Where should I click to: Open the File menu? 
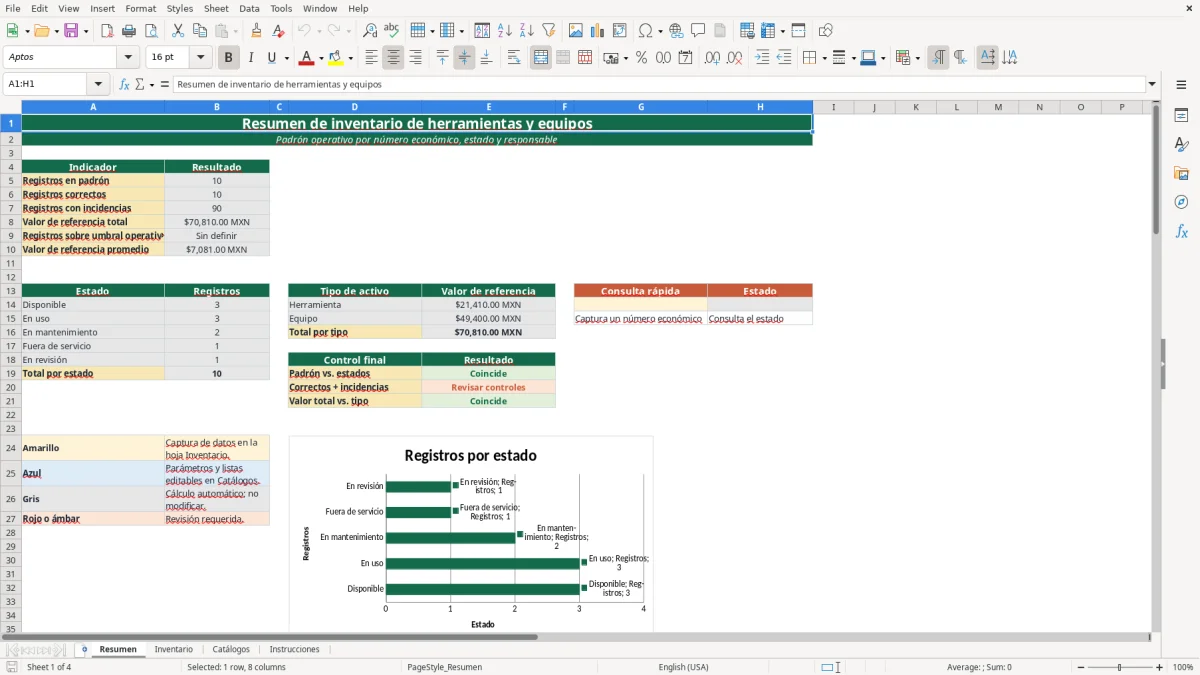tap(13, 8)
